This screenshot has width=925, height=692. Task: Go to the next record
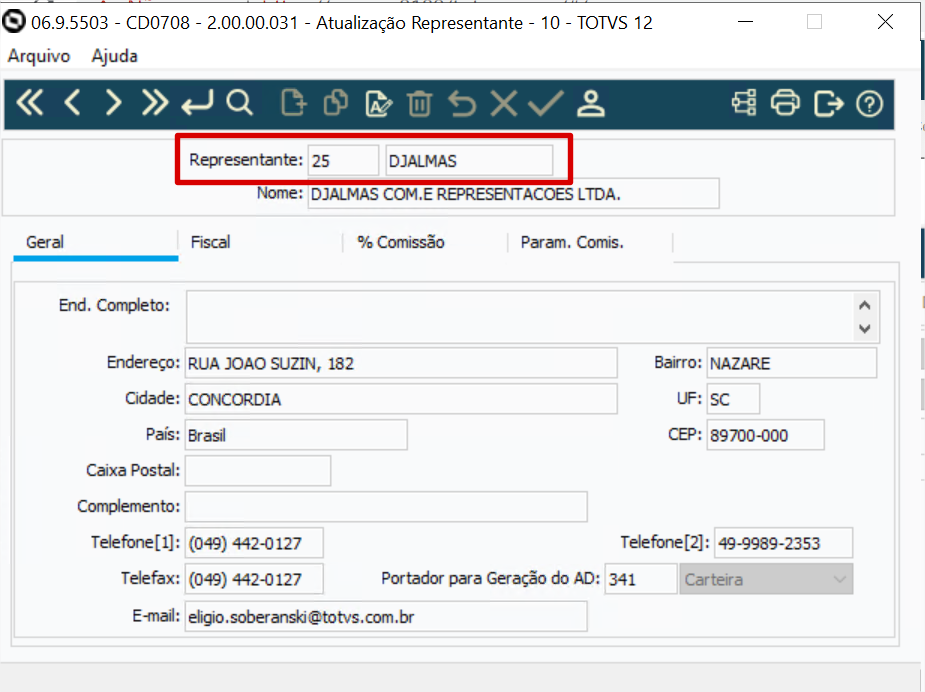click(112, 103)
